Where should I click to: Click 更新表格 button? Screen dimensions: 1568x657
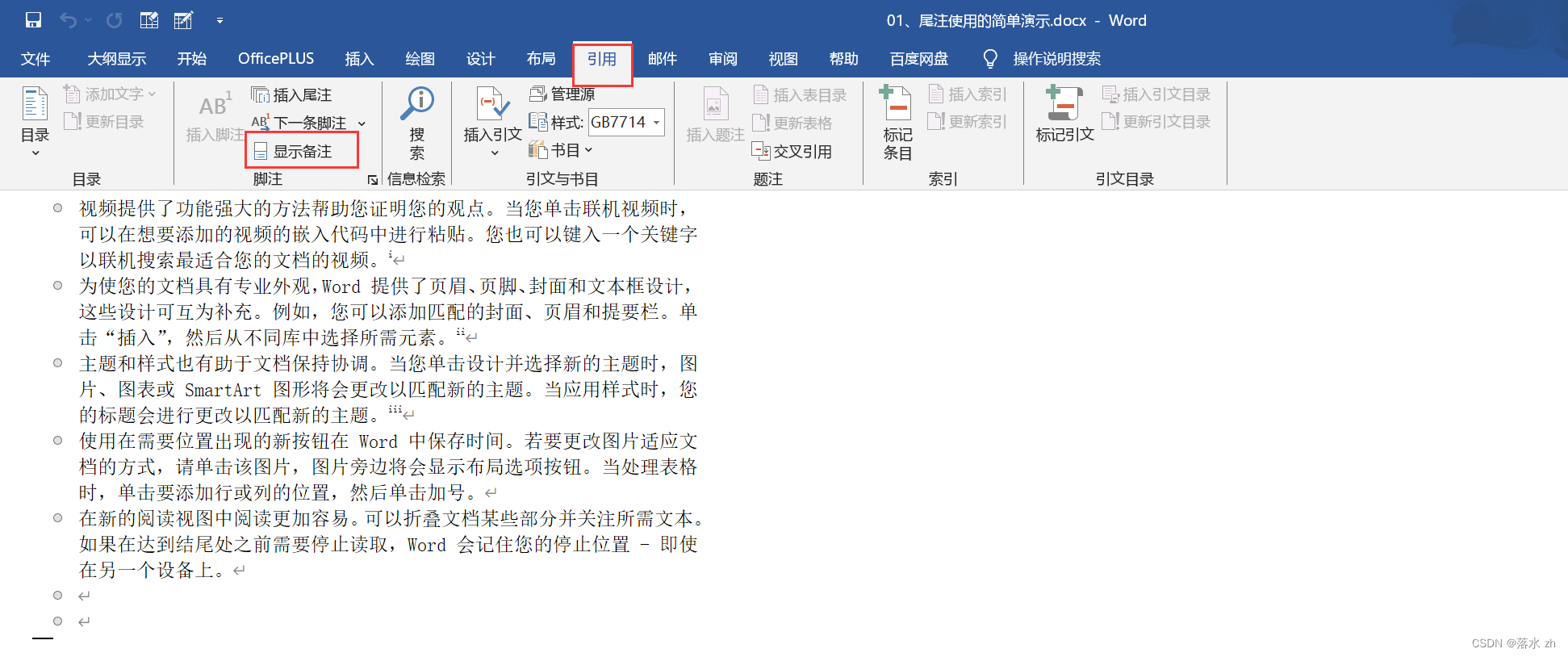(x=792, y=123)
